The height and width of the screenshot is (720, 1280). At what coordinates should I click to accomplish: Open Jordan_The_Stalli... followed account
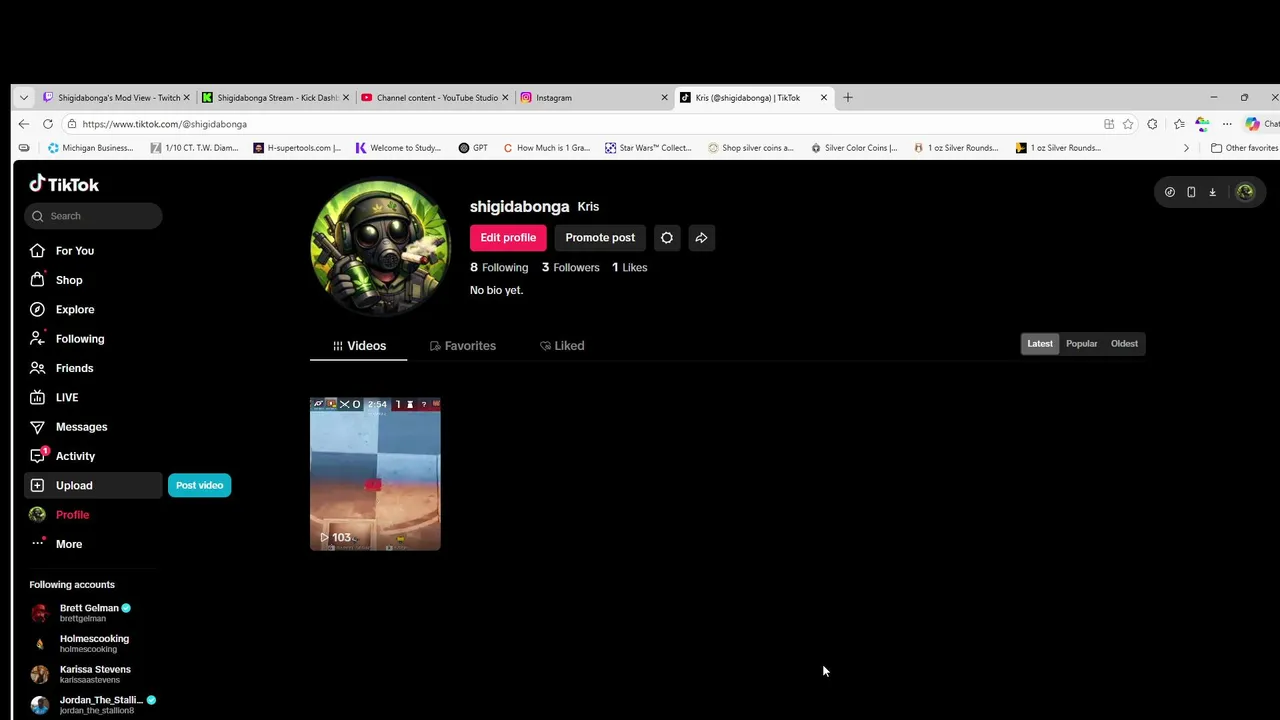click(x=93, y=705)
